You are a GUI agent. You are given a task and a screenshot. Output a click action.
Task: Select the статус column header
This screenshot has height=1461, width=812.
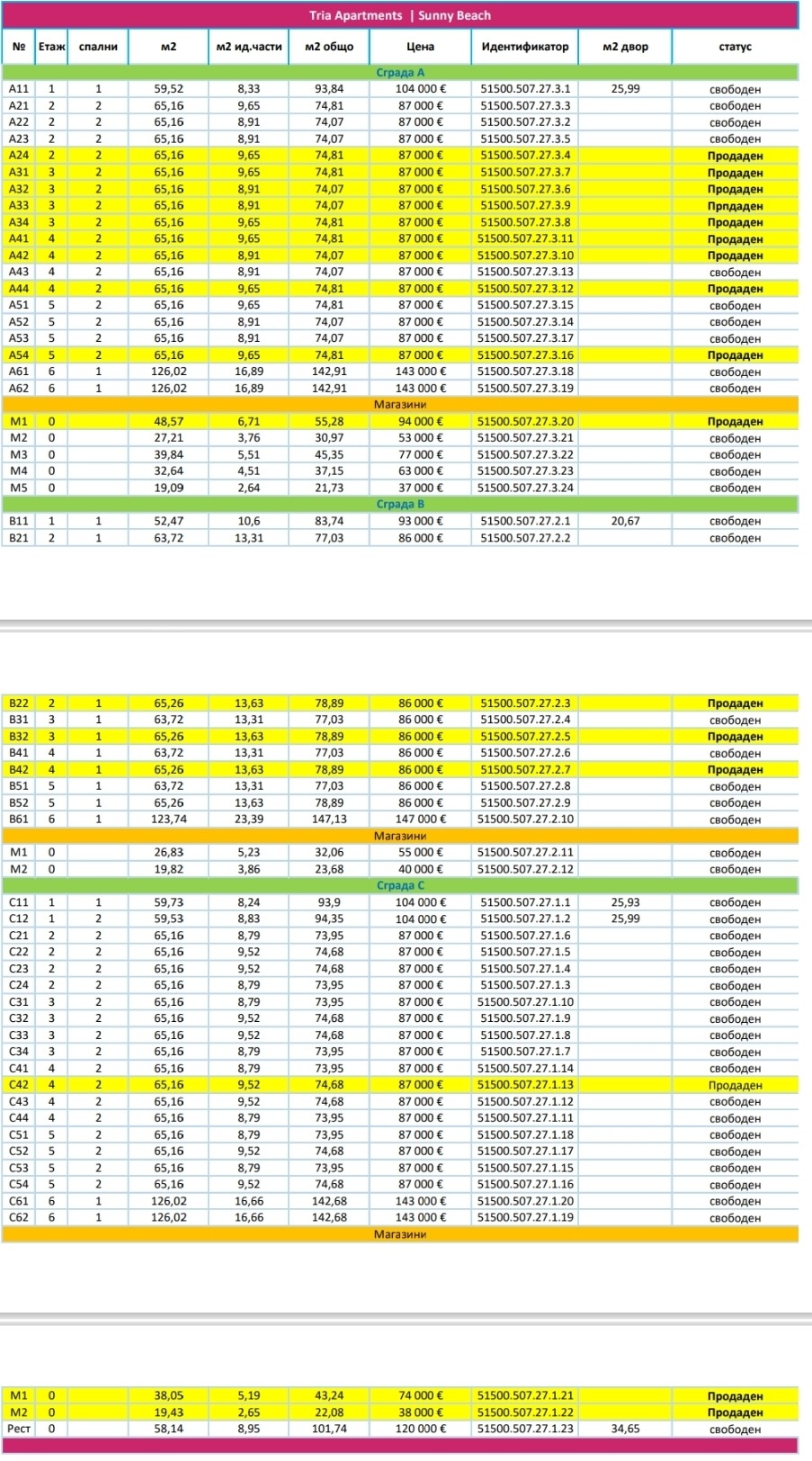734,47
